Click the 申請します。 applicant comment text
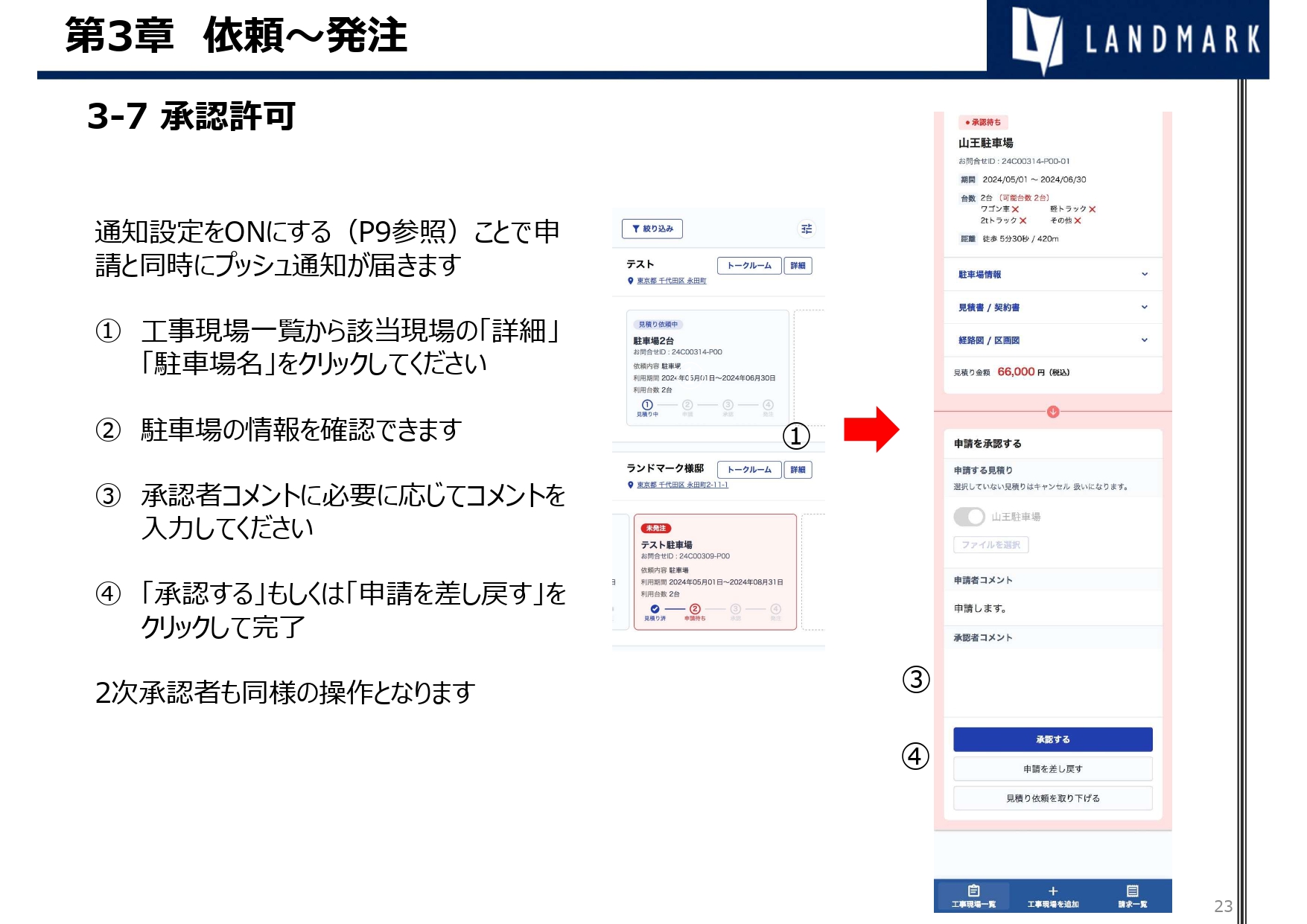Viewport: 1307px width, 924px height. tap(981, 608)
